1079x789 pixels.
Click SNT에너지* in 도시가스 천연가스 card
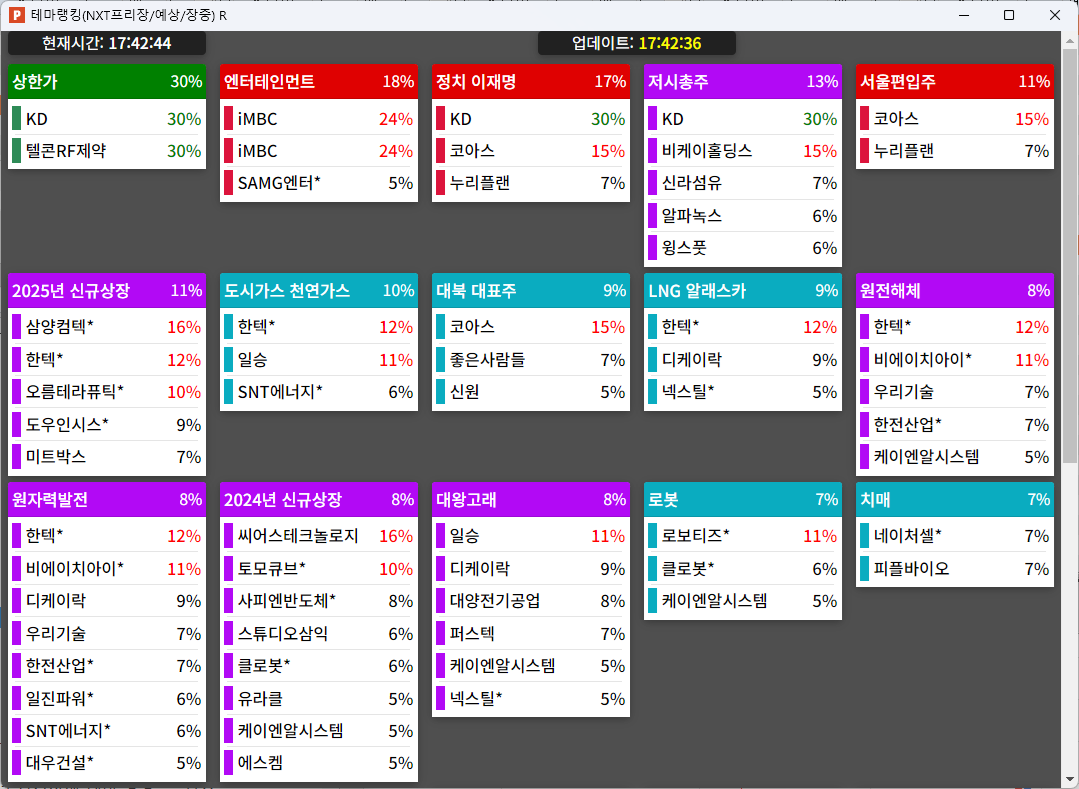319,392
